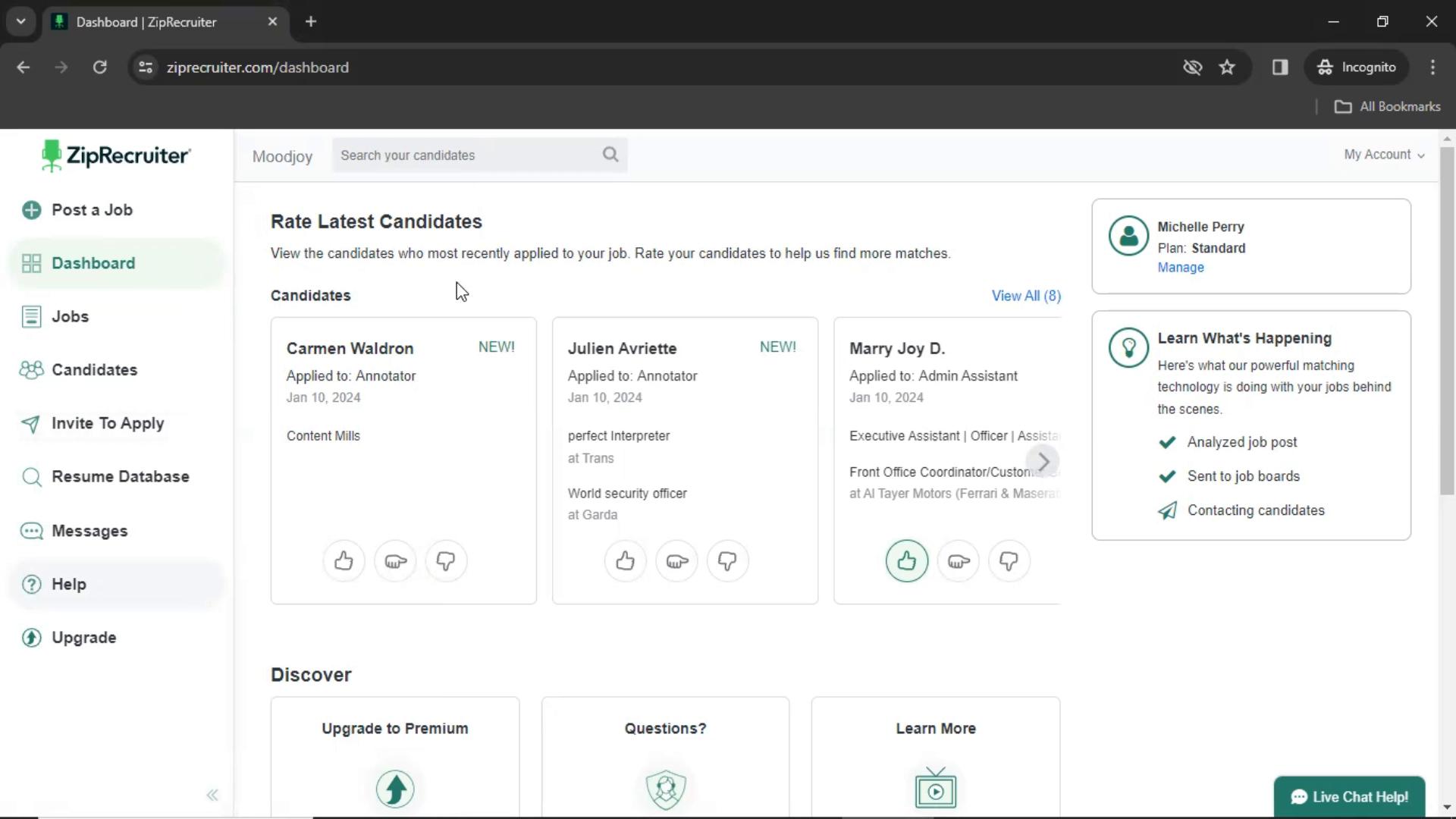
Task: Click the Resume Database sidebar icon
Action: coord(32,476)
